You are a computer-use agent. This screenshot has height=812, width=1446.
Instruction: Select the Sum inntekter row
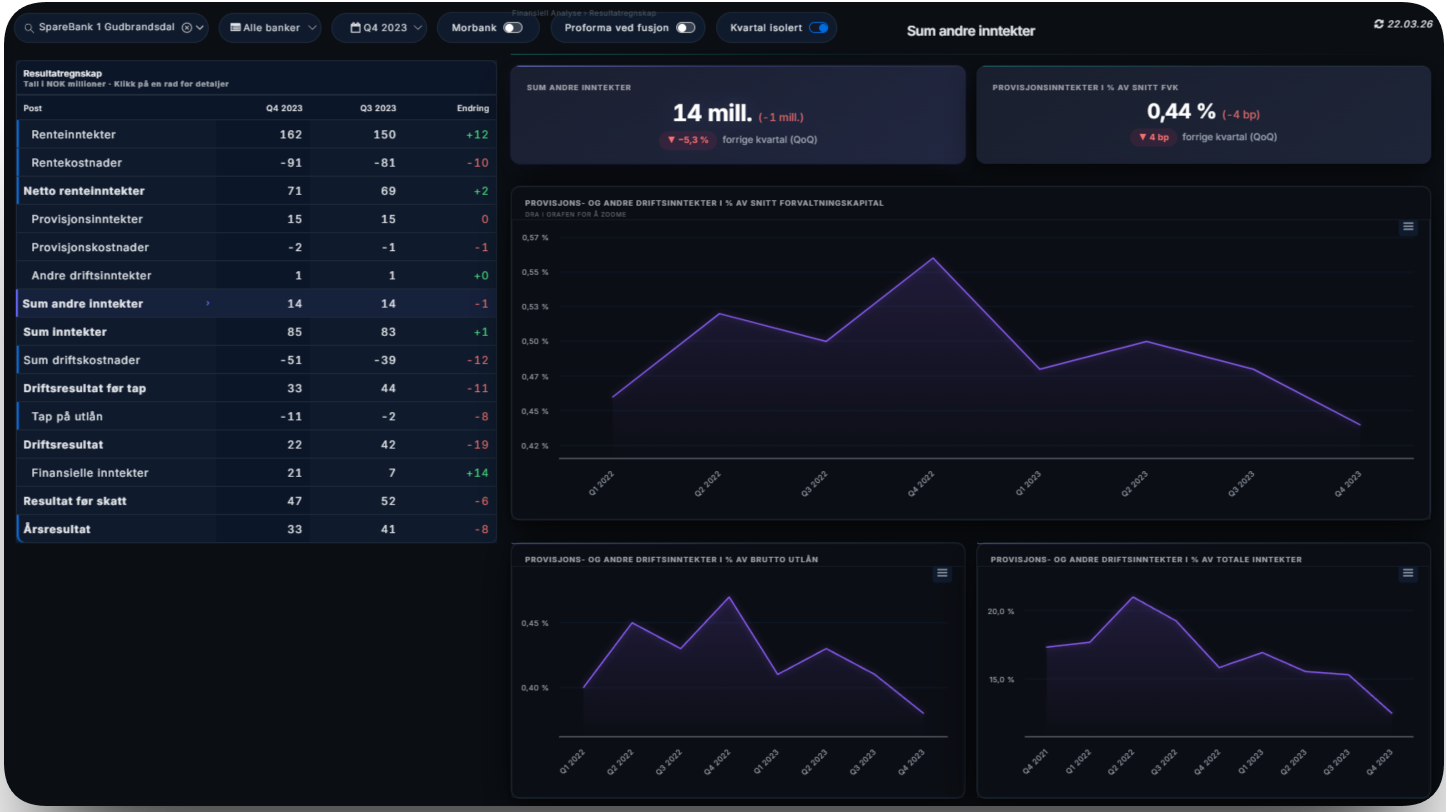pyautogui.click(x=257, y=331)
